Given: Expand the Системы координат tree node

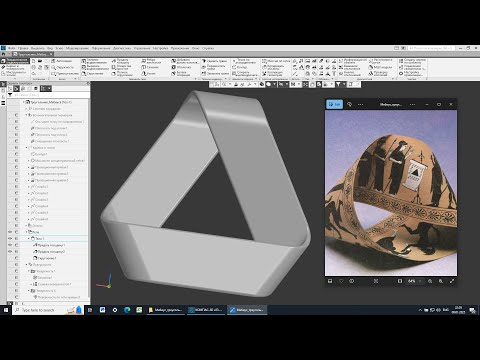Looking at the screenshot, I should (26, 109).
